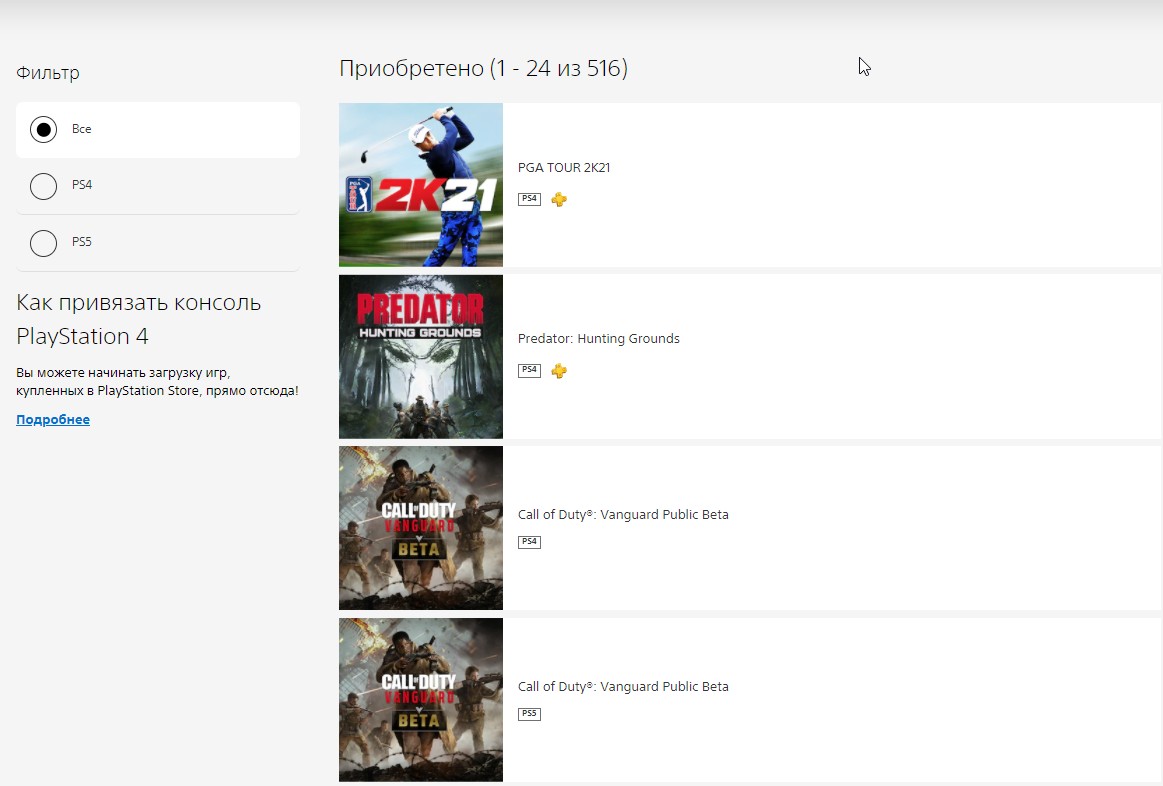Open Predator: Hunting Grounds cover thumbnail
This screenshot has width=1163, height=786.
[x=421, y=357]
